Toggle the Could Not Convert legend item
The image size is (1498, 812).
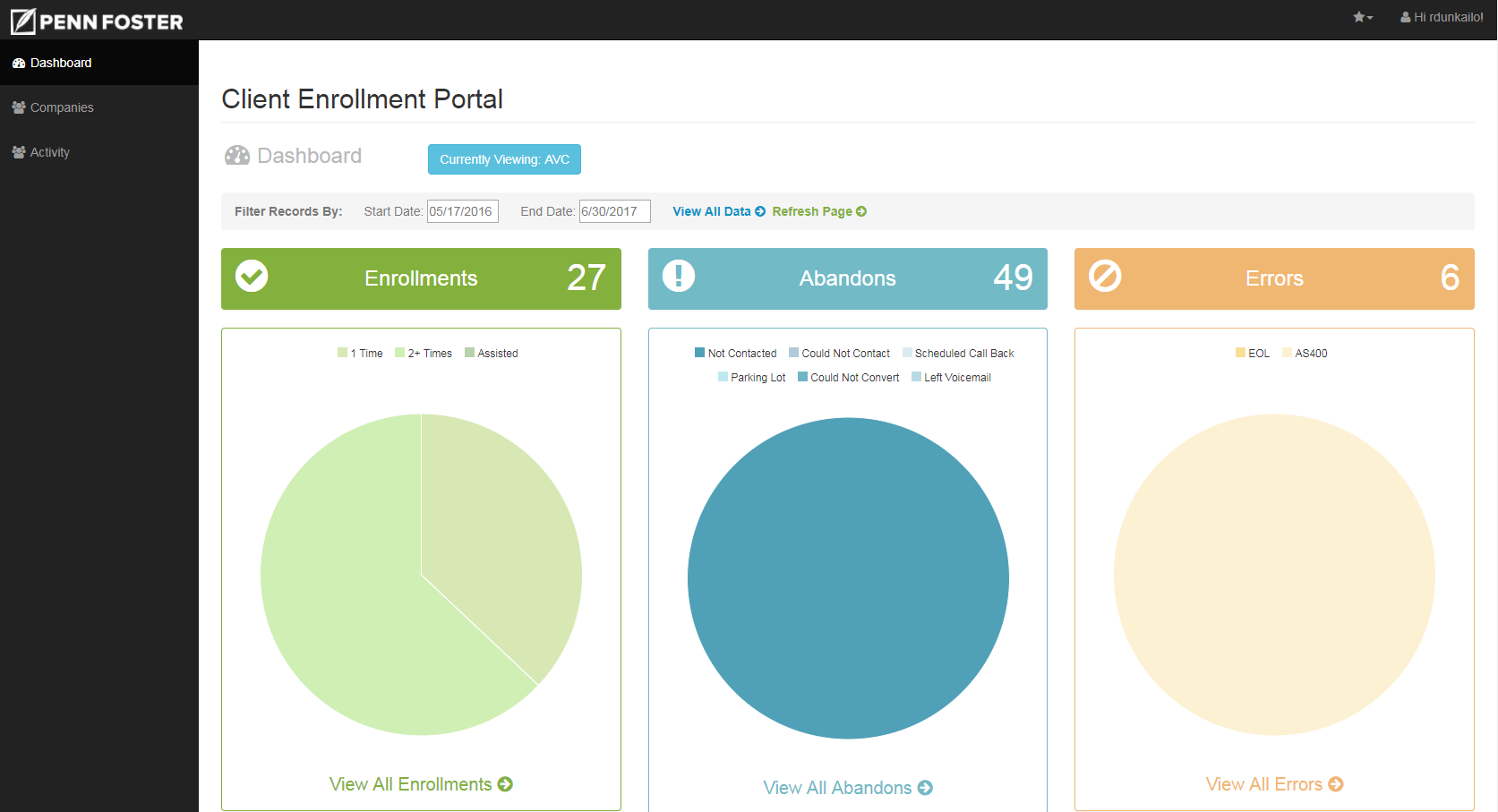point(849,377)
